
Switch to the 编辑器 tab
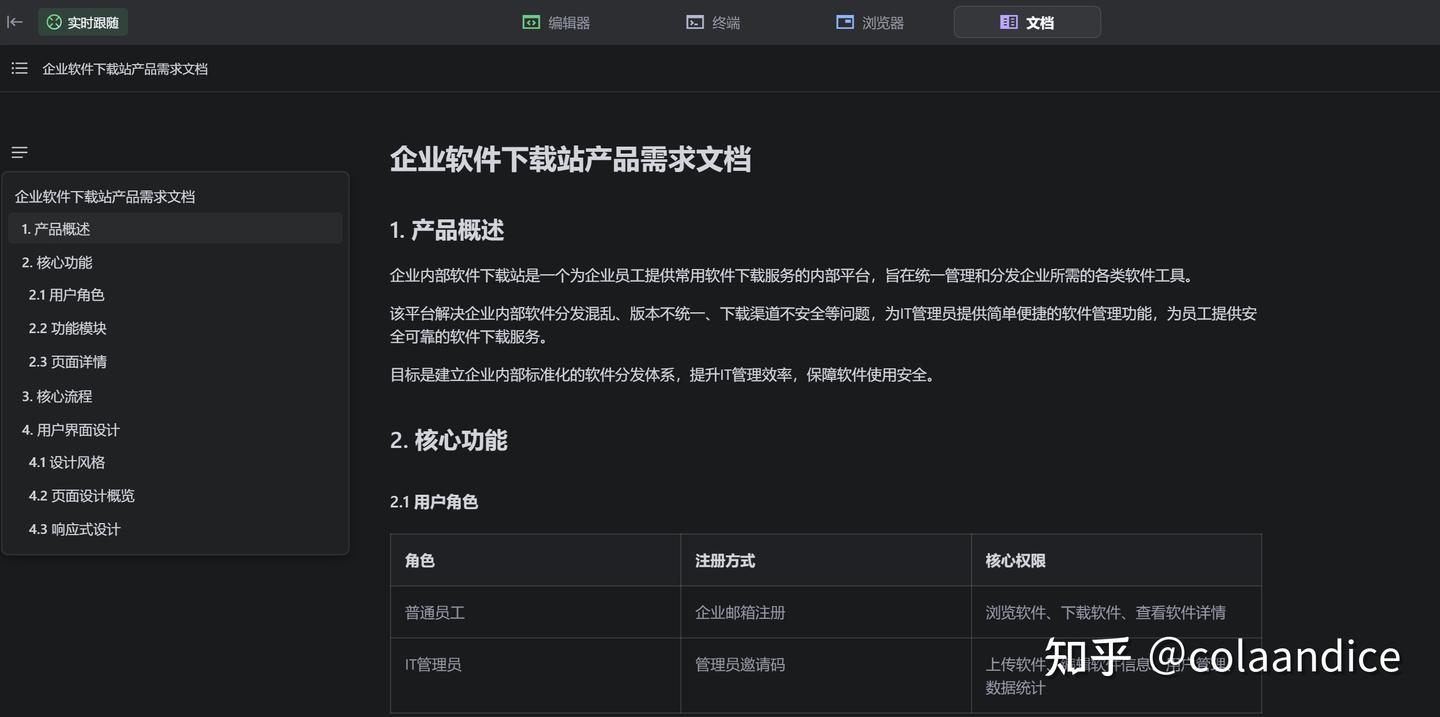click(x=556, y=21)
